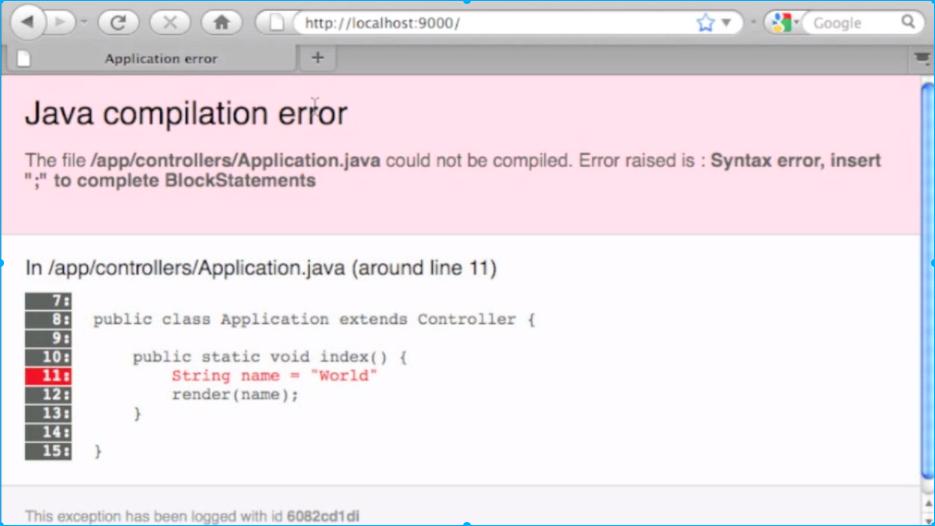Click highlighted line number 11 marker
The image size is (935, 526).
coord(48,376)
